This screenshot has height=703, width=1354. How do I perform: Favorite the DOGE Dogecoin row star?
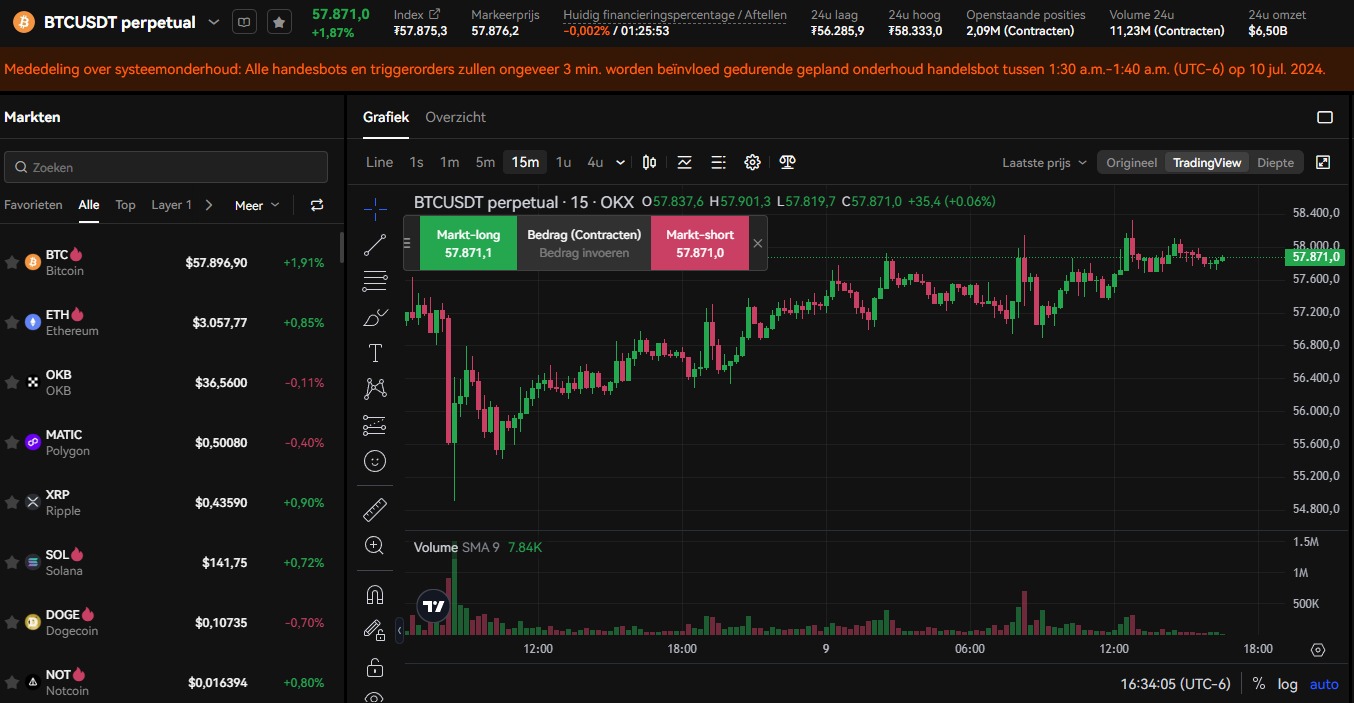click(12, 622)
